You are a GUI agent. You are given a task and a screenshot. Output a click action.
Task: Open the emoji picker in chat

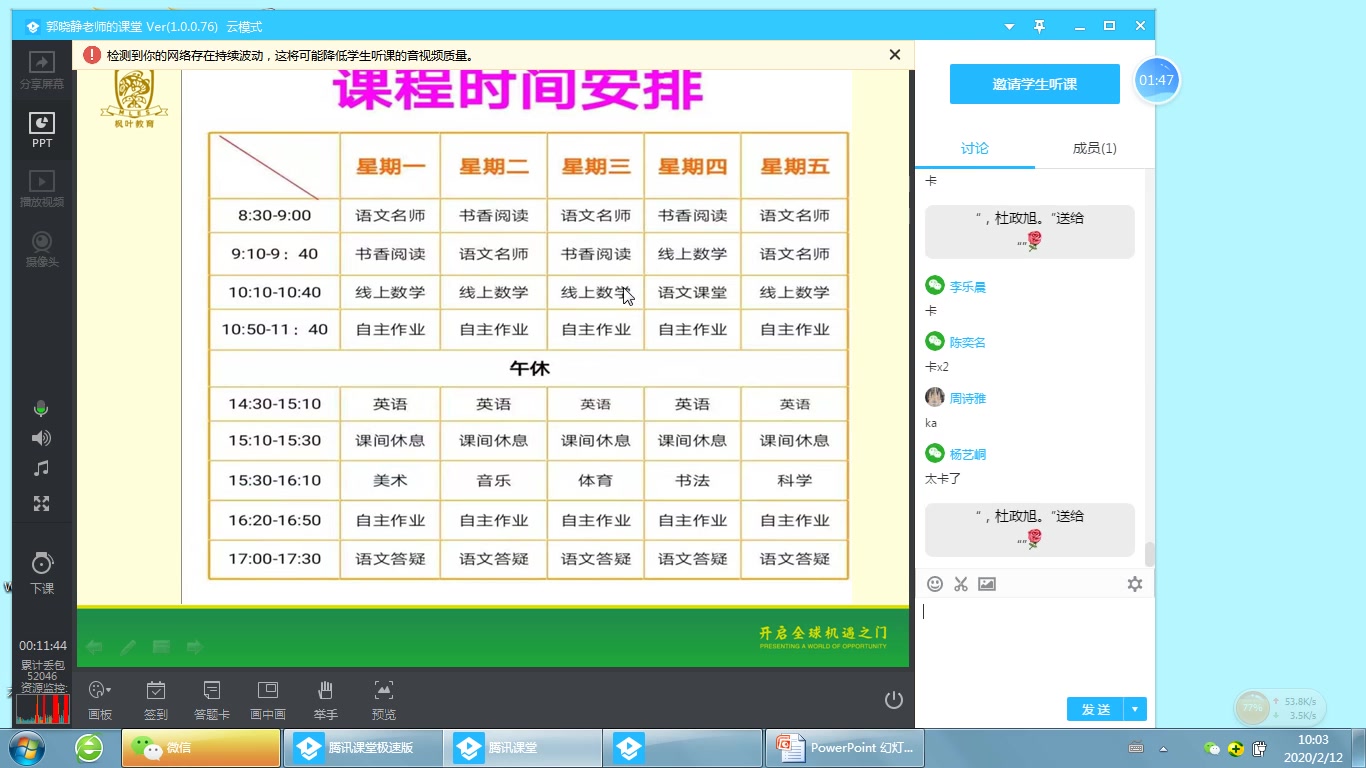pyautogui.click(x=935, y=583)
